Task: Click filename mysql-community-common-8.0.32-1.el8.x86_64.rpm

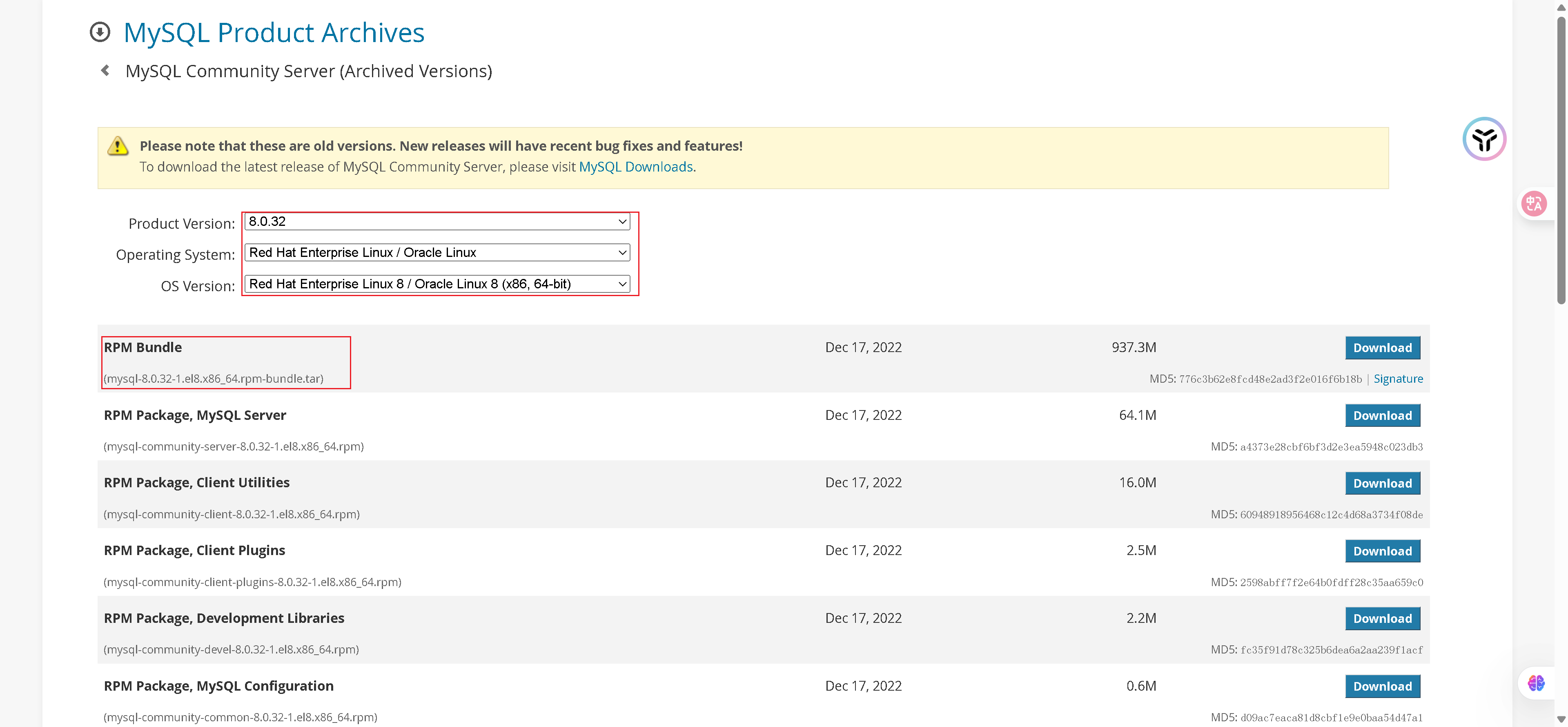Action: click(240, 717)
